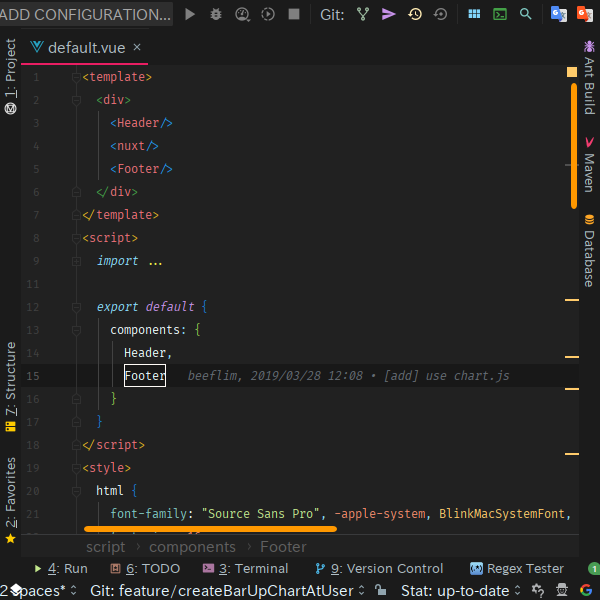Image resolution: width=600 pixels, height=600 pixels.
Task: Open the Regex Tester tool window
Action: tap(517, 569)
